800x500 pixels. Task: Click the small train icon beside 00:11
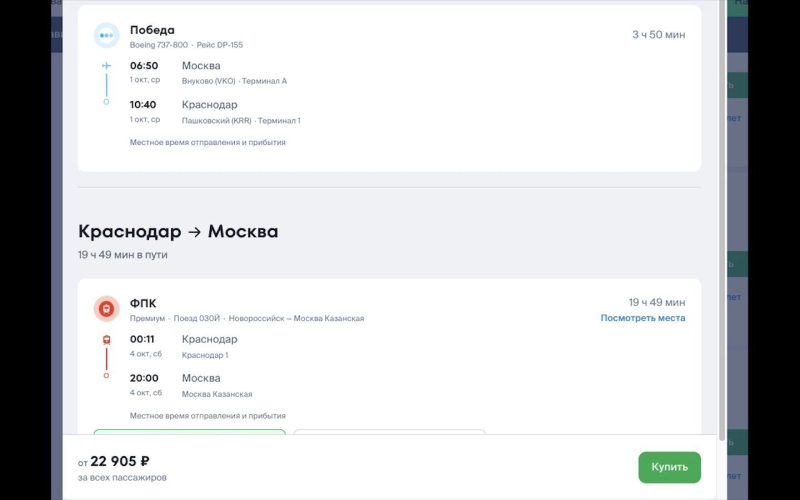click(x=106, y=340)
